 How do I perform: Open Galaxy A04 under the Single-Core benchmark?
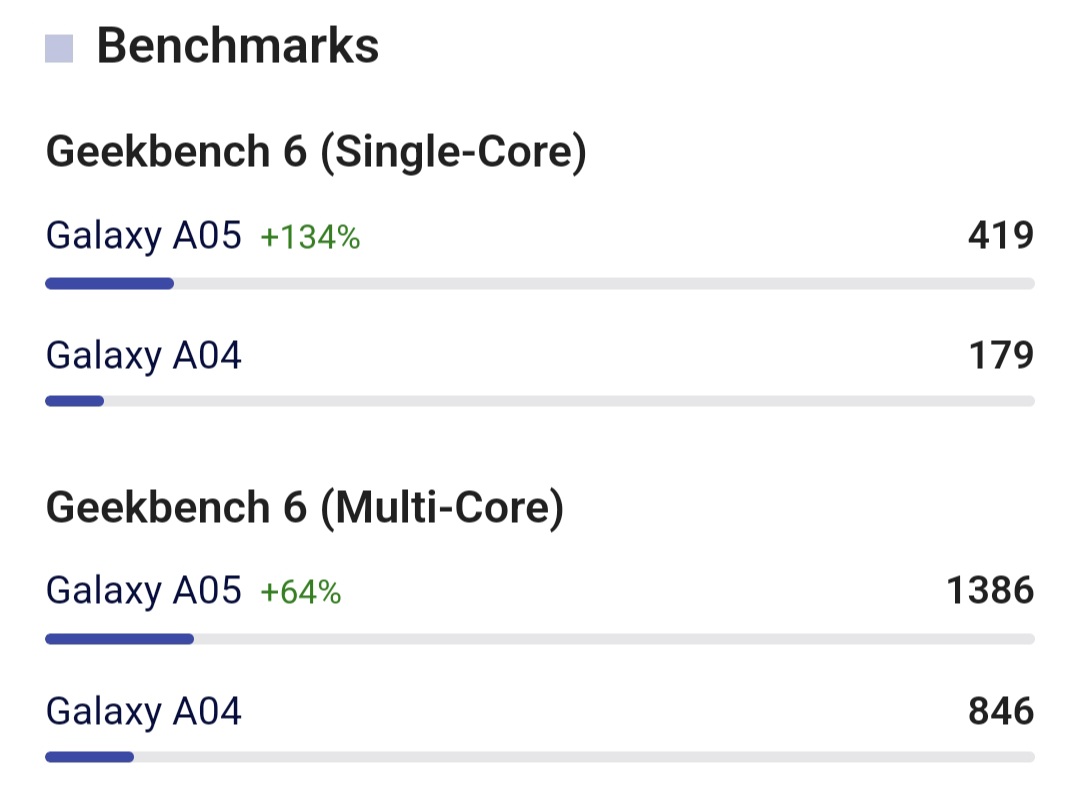coord(143,355)
